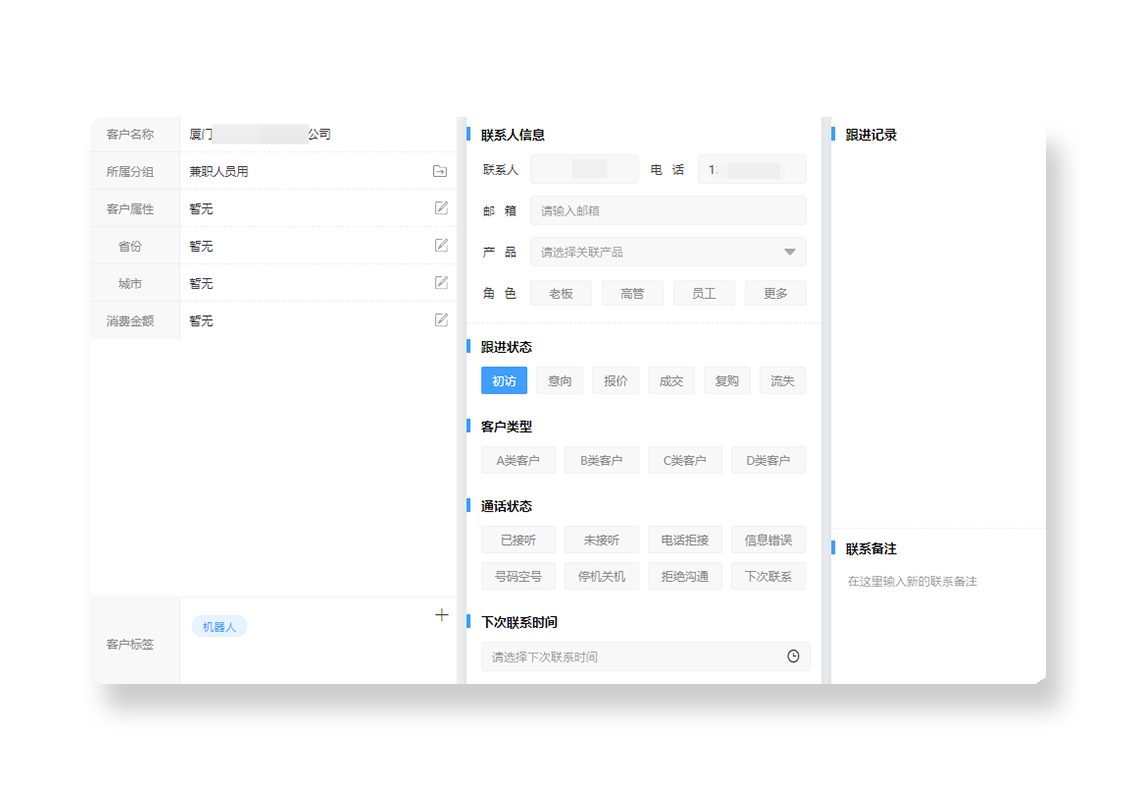
Task: Click edit icon in 省份 row
Action: 441,245
